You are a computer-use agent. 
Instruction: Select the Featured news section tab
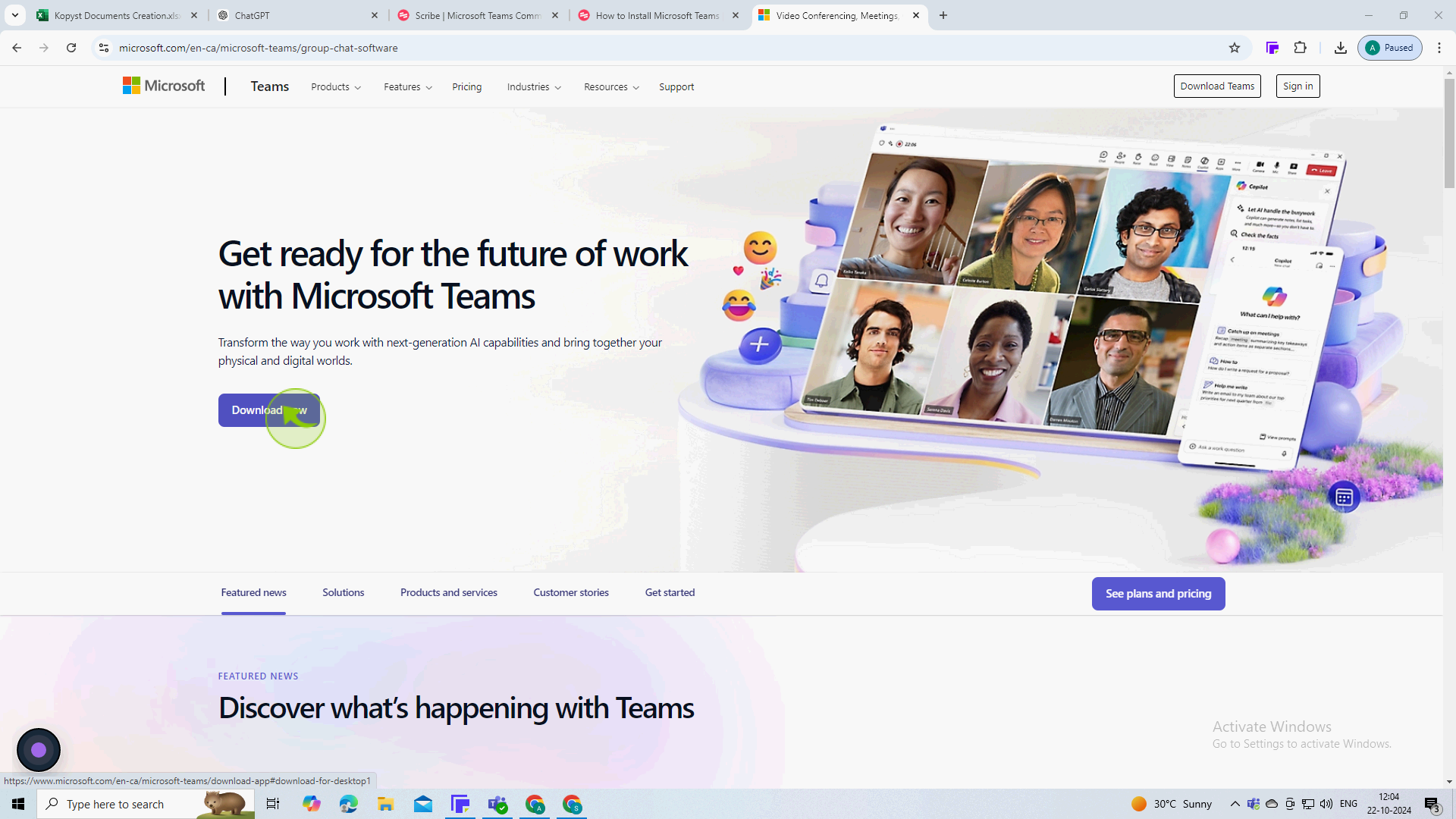point(254,593)
